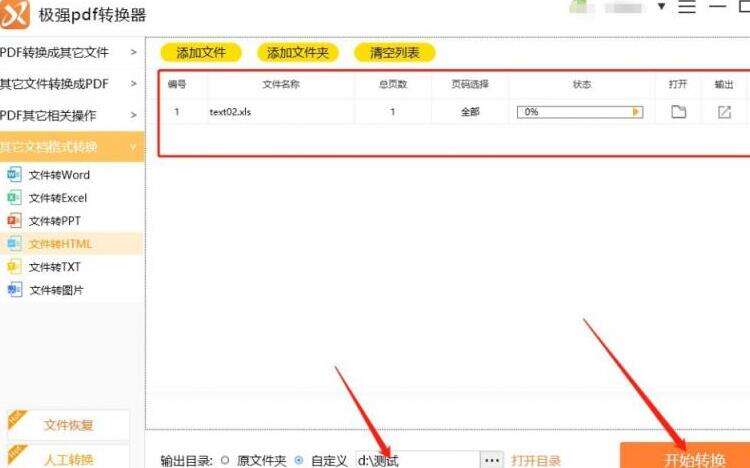
Task: Select 文件转HTML icon
Action: click(14, 243)
